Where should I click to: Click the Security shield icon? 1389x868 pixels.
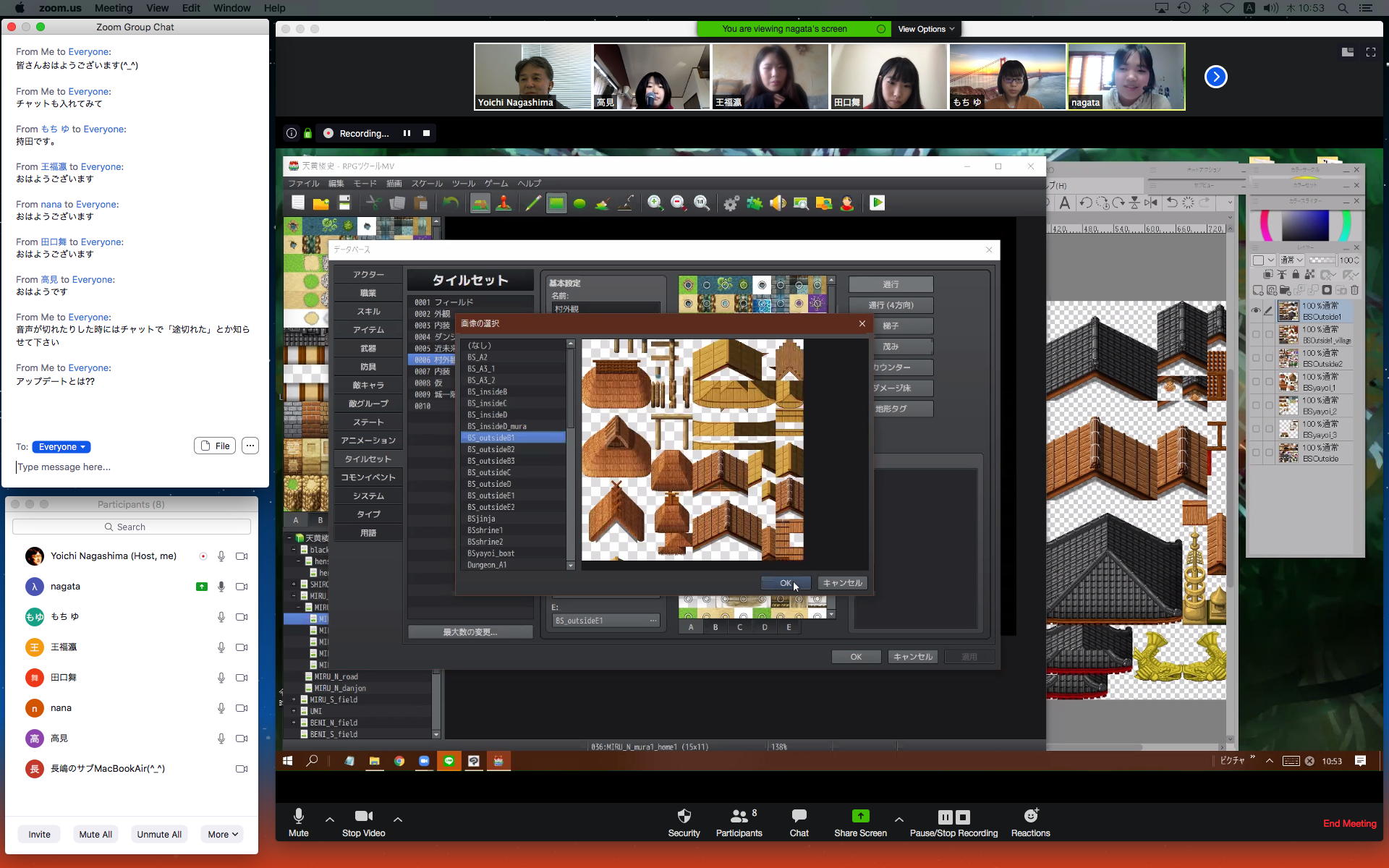click(x=684, y=816)
